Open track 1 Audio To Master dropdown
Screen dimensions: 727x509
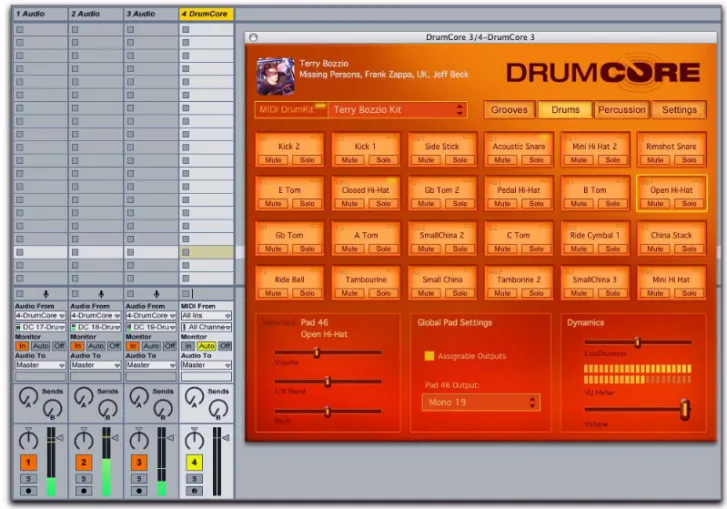click(40, 365)
